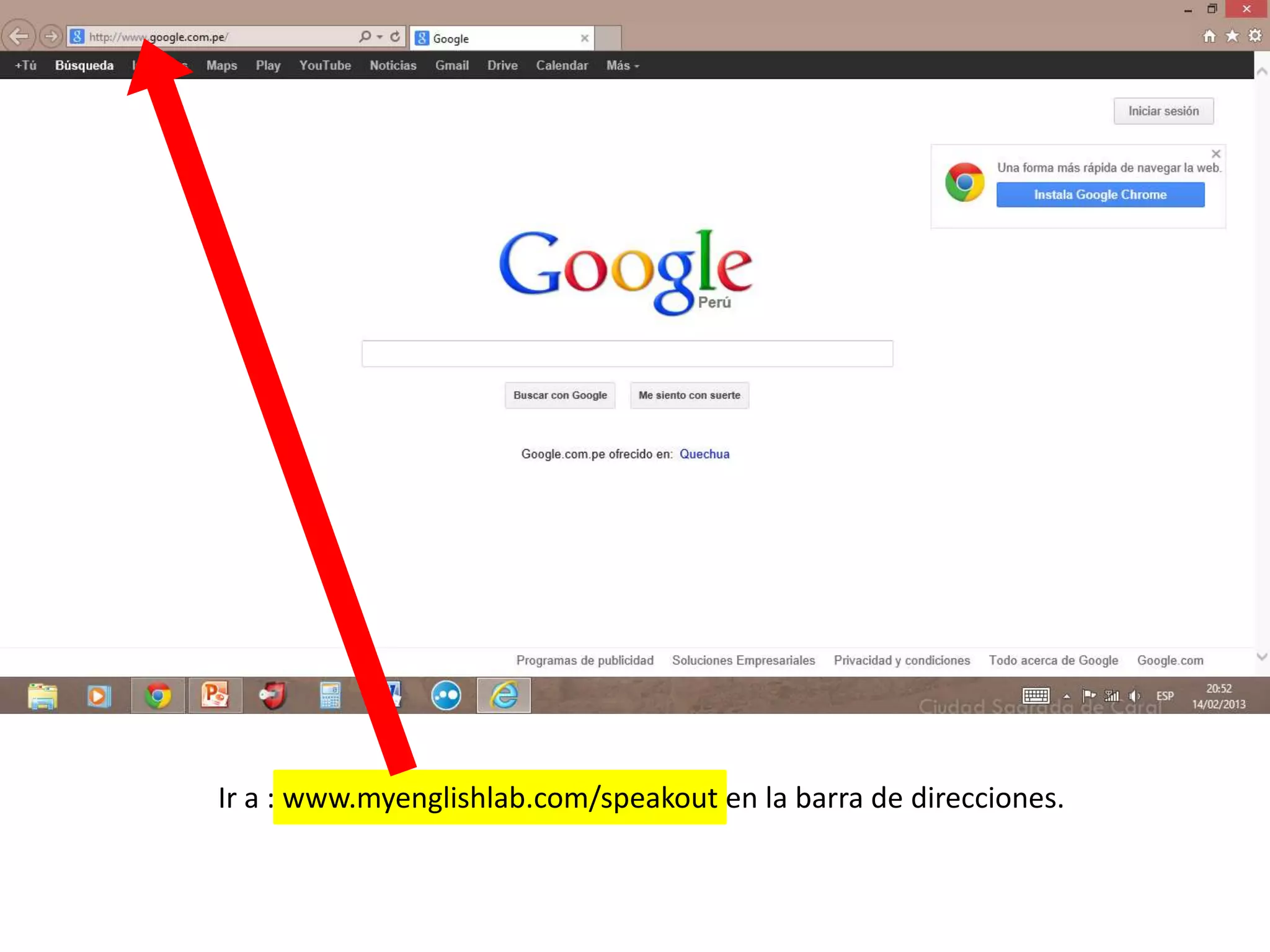Click the browser back arrow button
The width and height of the screenshot is (1270, 952).
click(19, 37)
